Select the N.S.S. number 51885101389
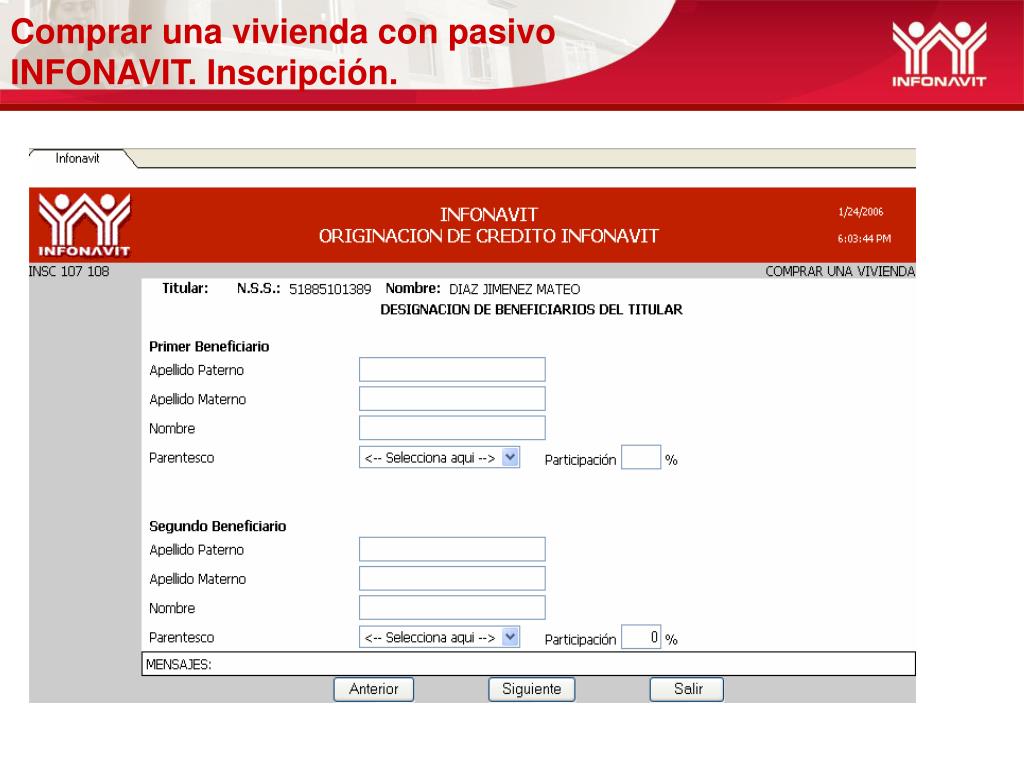The height and width of the screenshot is (768, 1024). [330, 289]
